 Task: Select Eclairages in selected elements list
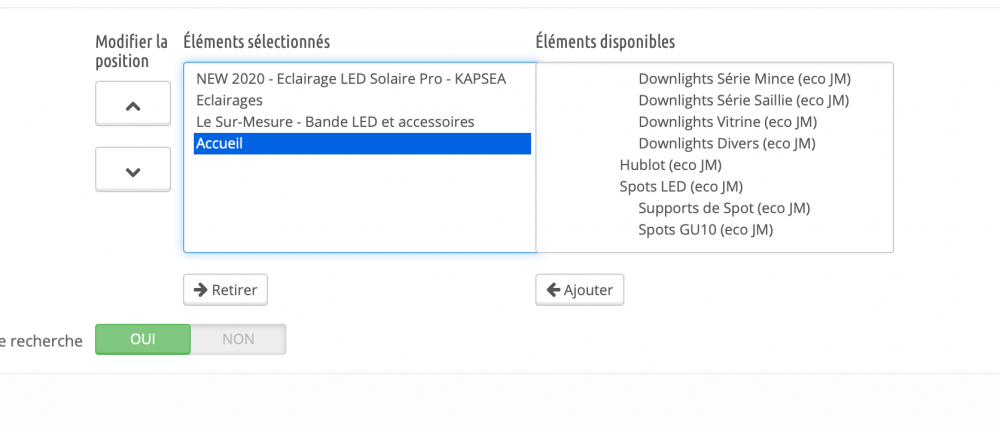pos(230,100)
